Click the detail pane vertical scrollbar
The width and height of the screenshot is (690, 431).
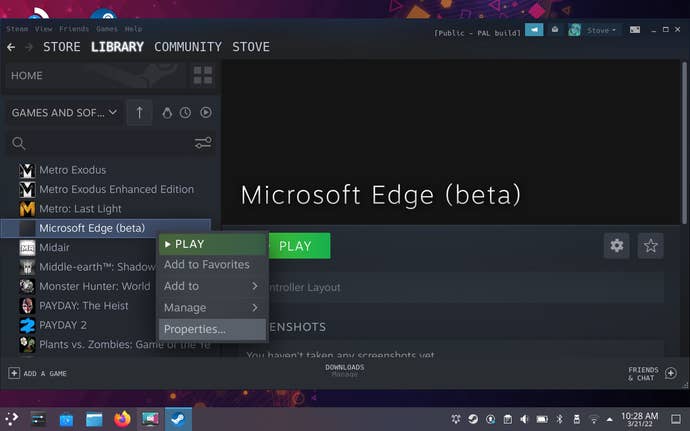click(684, 143)
